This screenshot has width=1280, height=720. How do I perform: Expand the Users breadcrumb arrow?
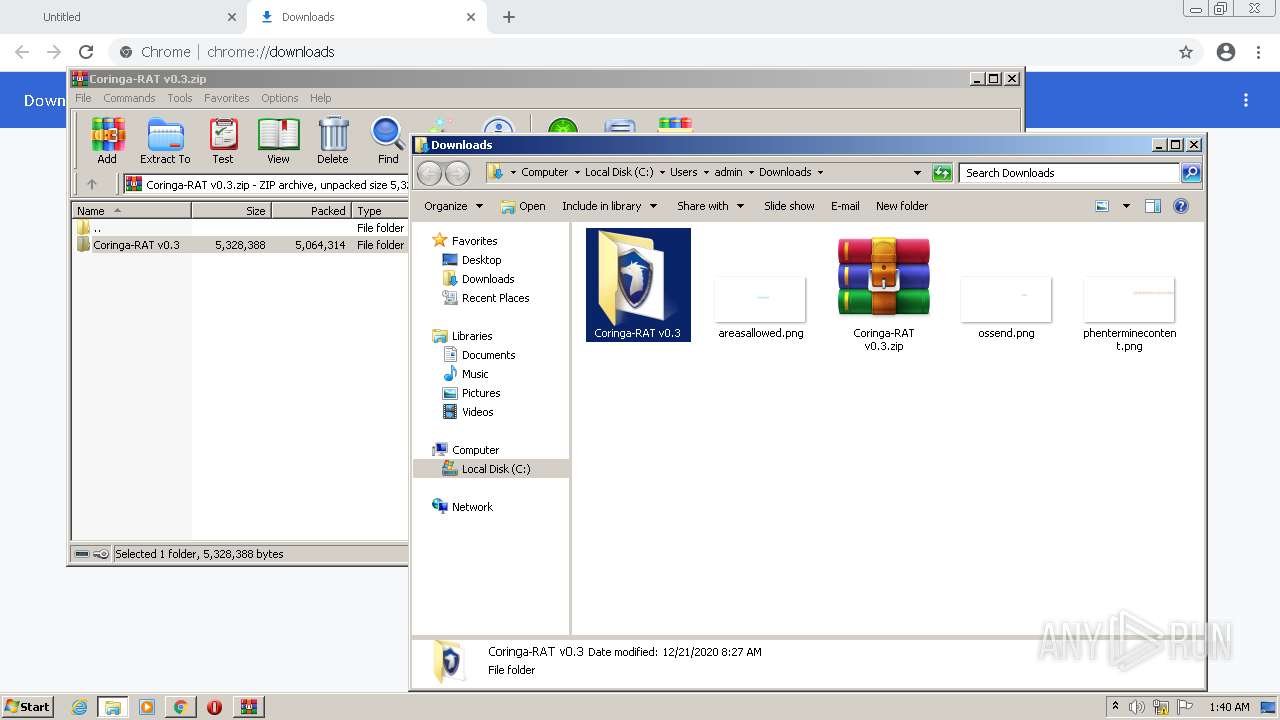(706, 172)
